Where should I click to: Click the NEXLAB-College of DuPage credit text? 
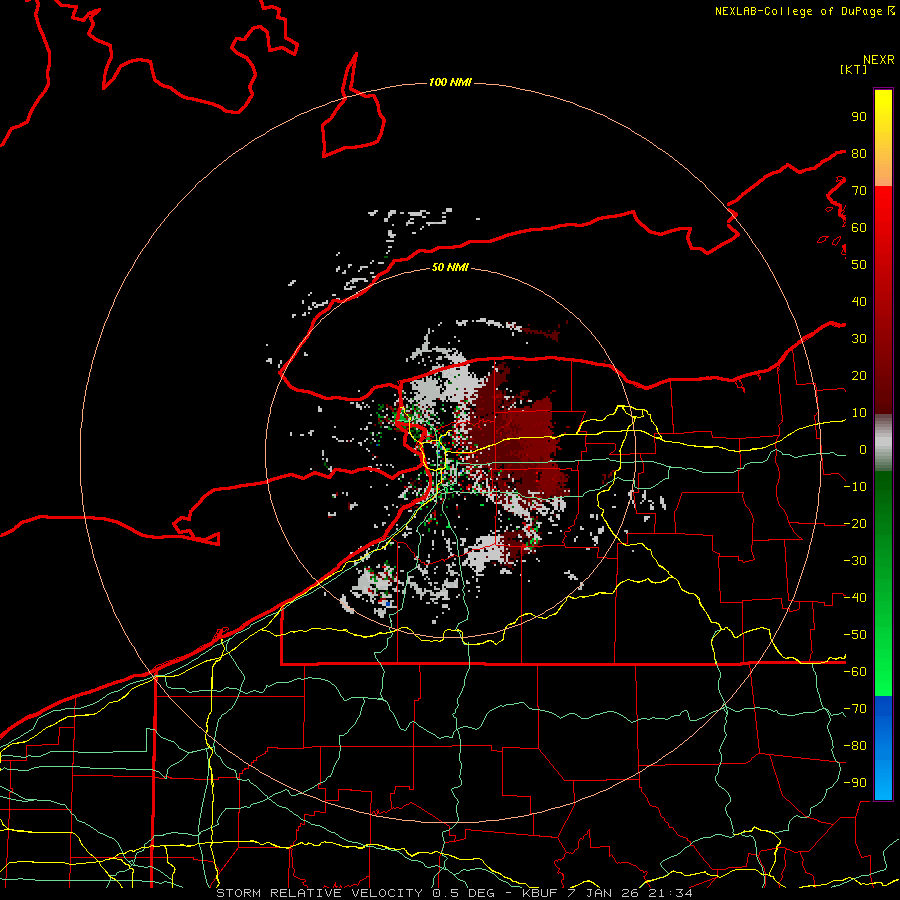[804, 11]
